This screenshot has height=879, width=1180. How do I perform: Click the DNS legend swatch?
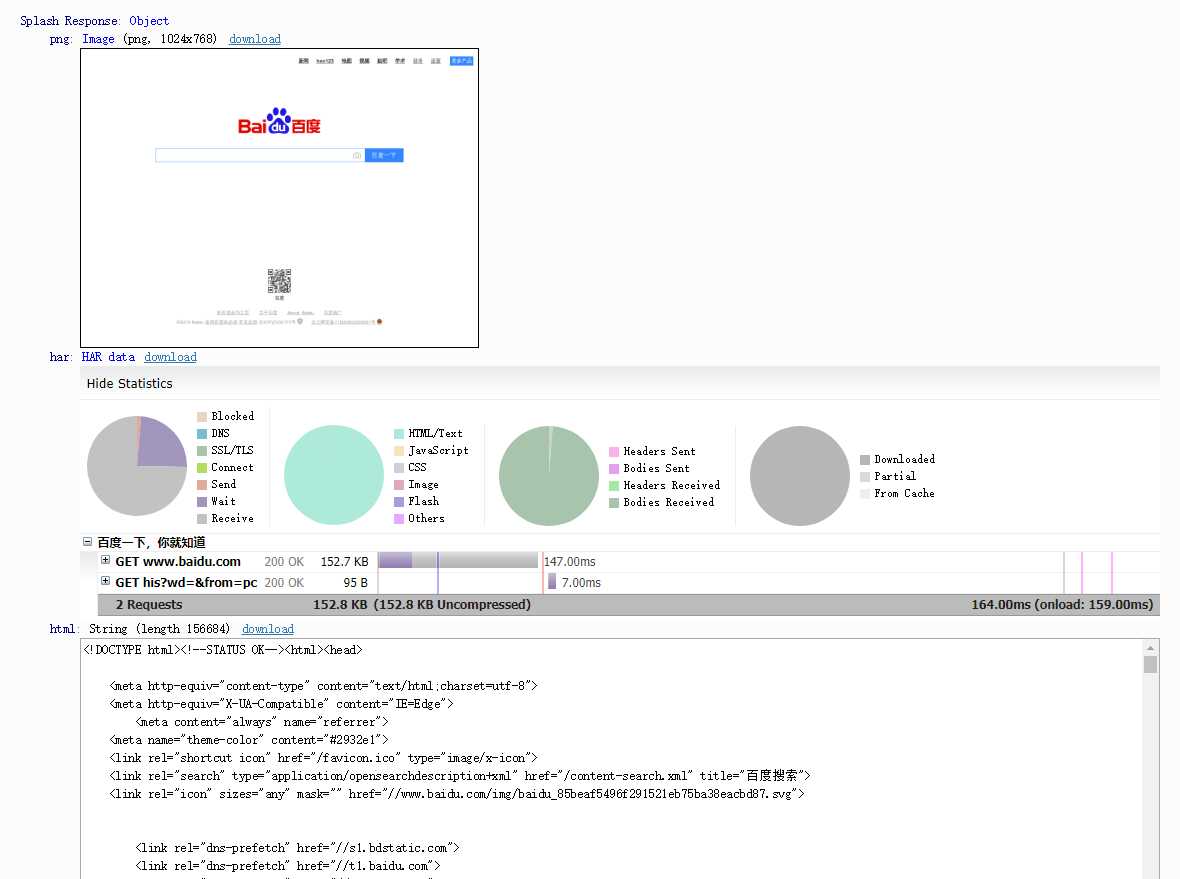point(202,433)
